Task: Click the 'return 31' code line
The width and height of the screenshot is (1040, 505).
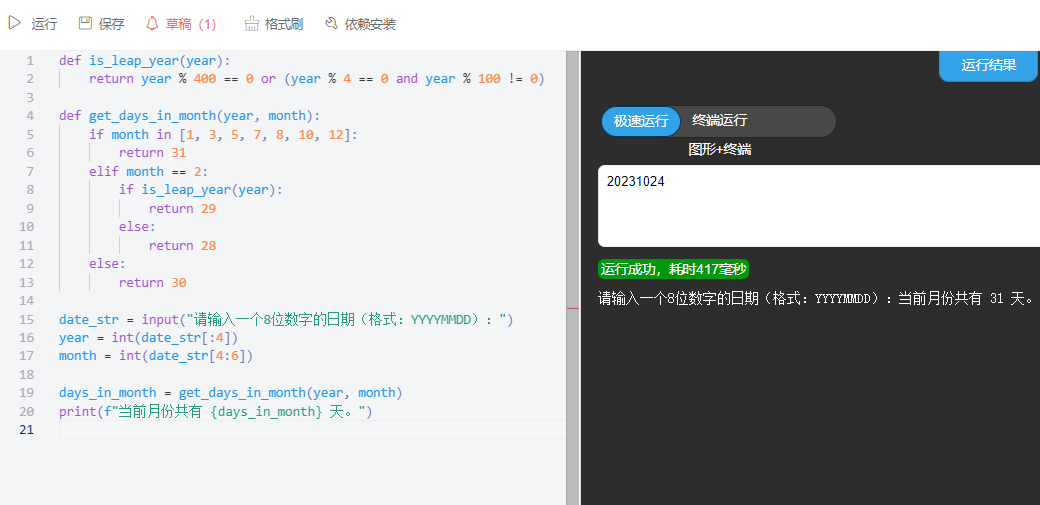Action: click(153, 153)
